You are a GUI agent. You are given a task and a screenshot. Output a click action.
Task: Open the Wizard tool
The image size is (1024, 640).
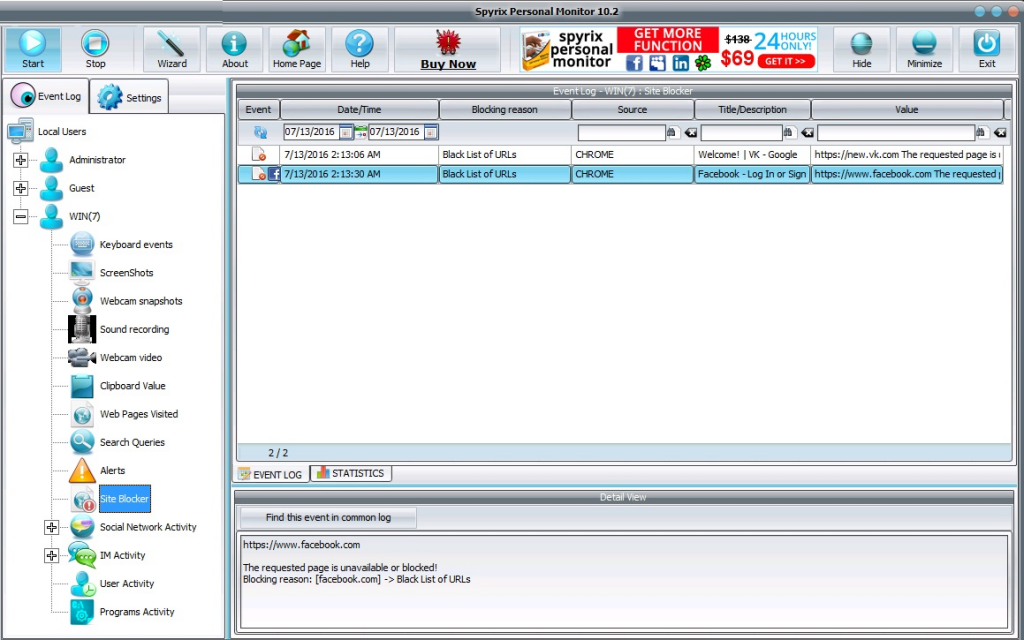[172, 48]
